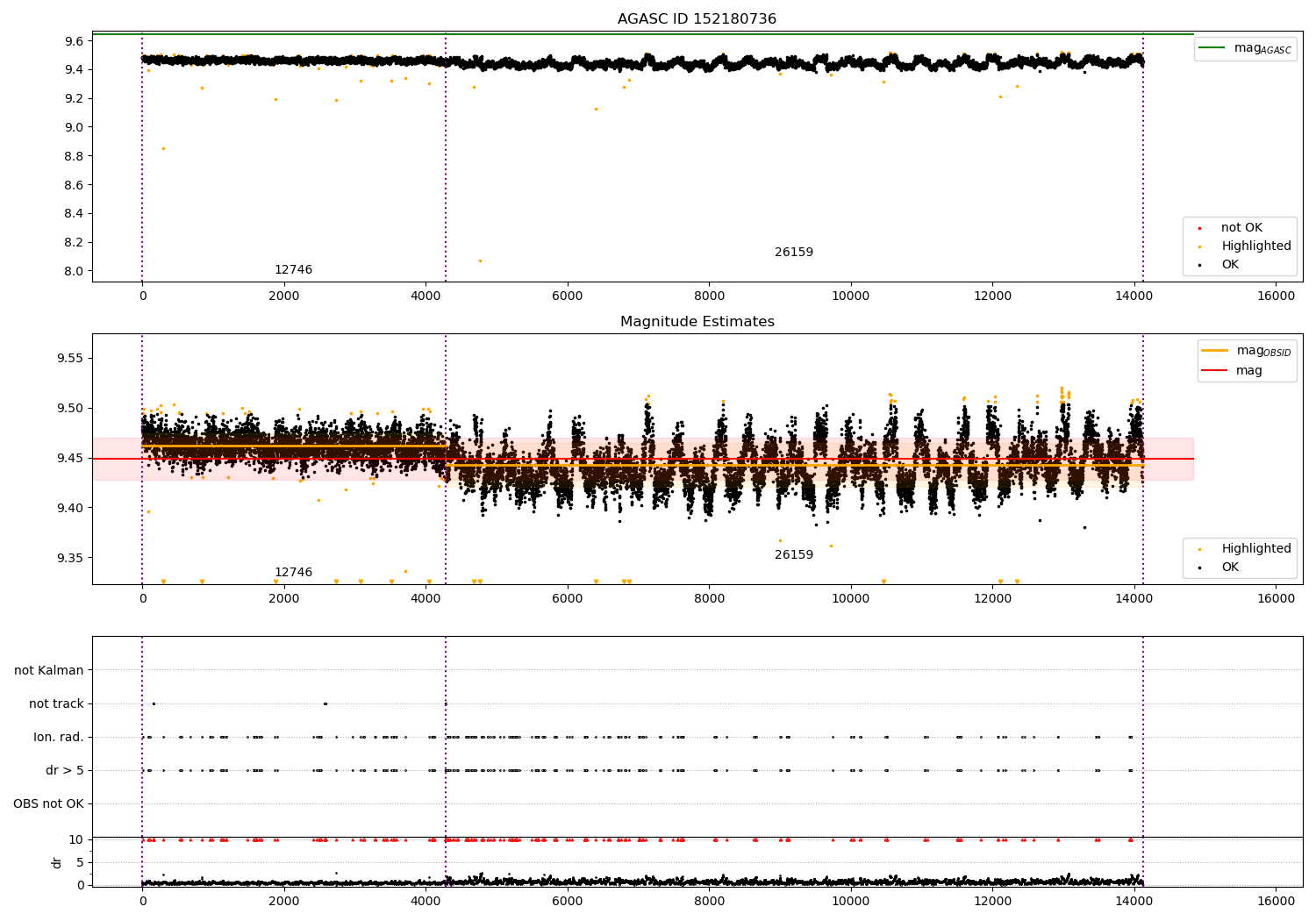Click x-axis tick "16000" under the AGASC ID plot
This screenshot has height=921, width=1316.
[1276, 296]
